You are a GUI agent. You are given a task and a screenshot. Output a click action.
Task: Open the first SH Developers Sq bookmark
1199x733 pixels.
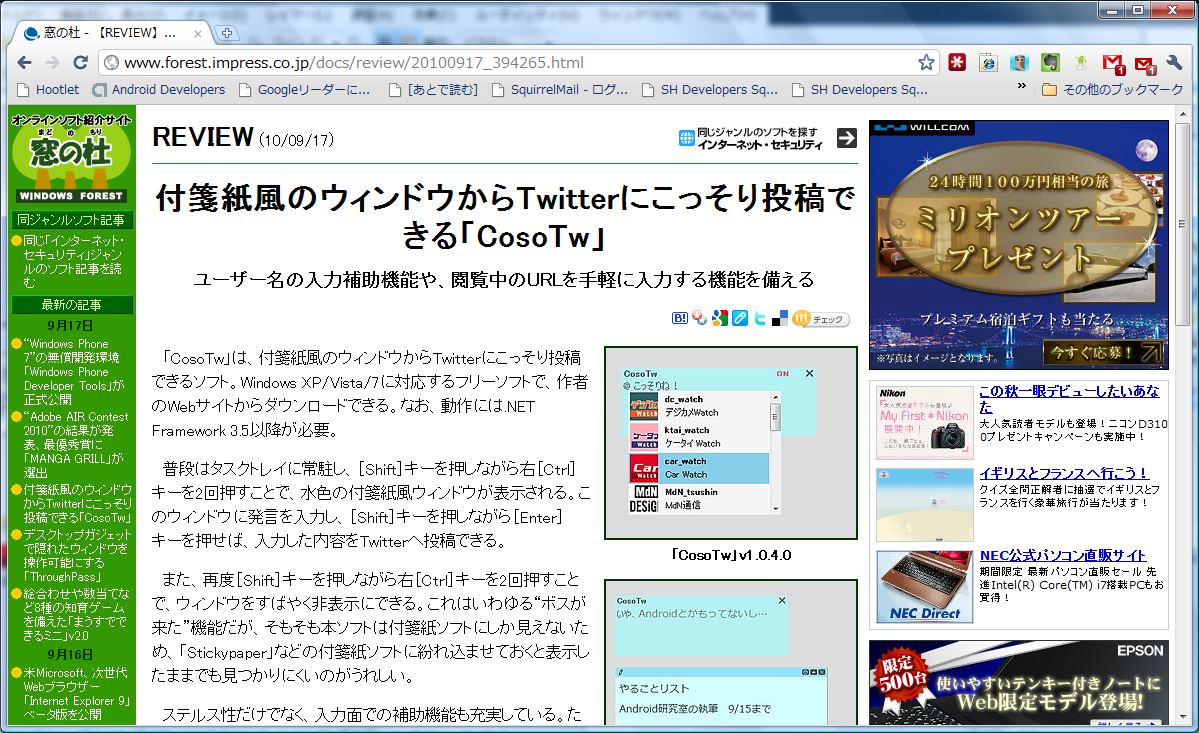(710, 89)
